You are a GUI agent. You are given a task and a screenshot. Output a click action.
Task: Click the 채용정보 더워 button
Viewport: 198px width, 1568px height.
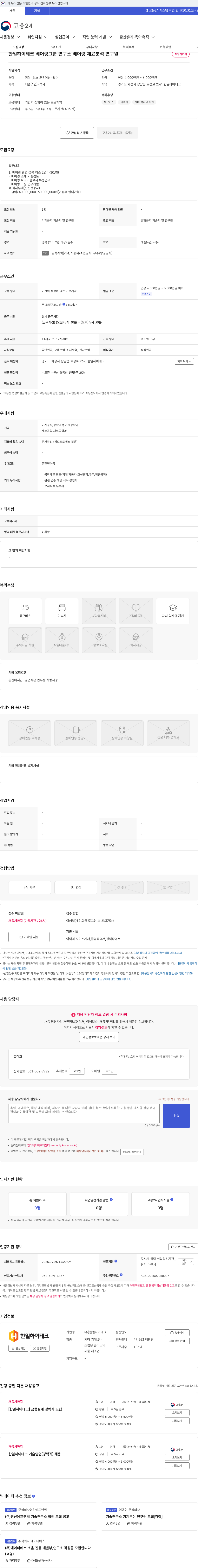click(177, 1341)
